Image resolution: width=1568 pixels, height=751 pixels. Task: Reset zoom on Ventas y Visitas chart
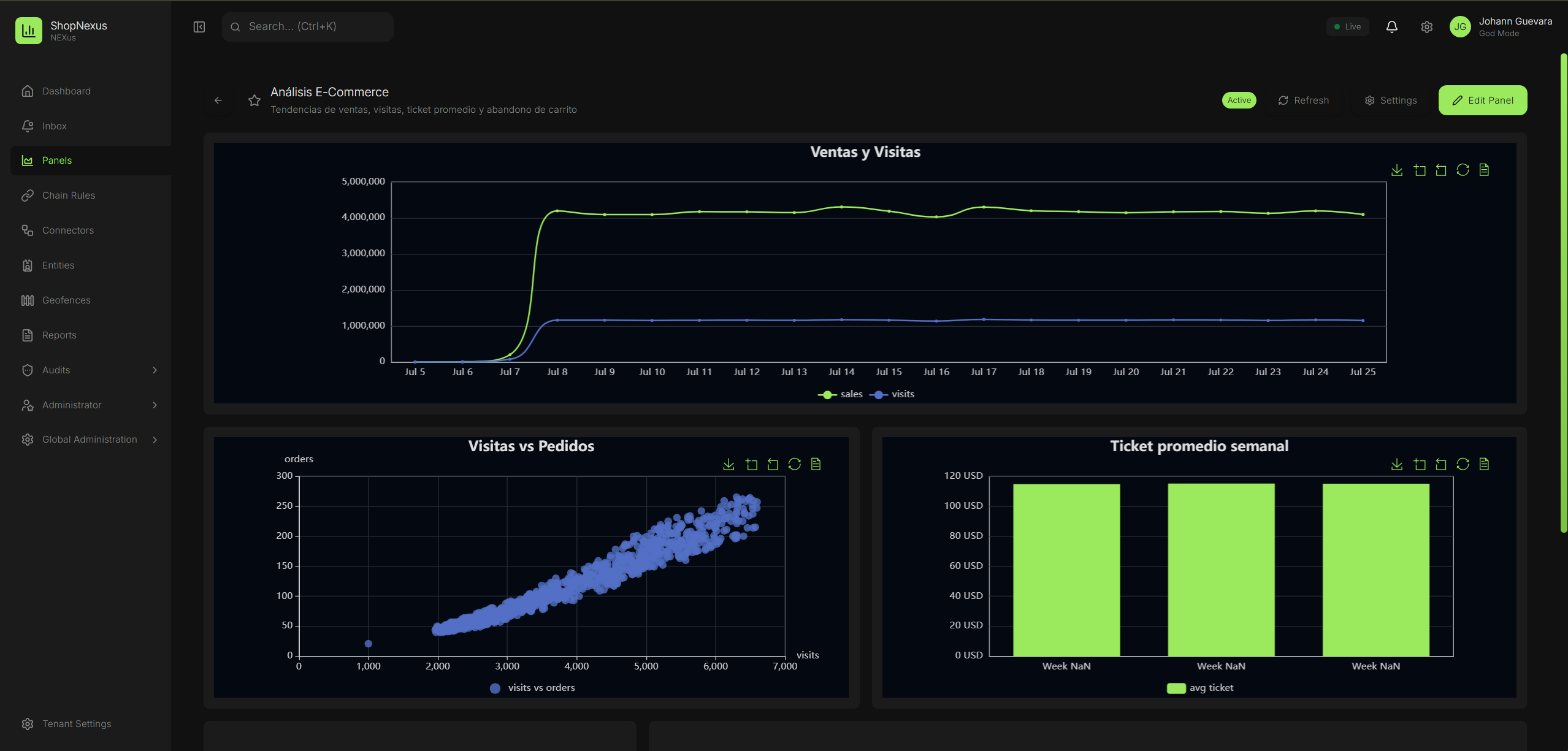coord(1441,170)
